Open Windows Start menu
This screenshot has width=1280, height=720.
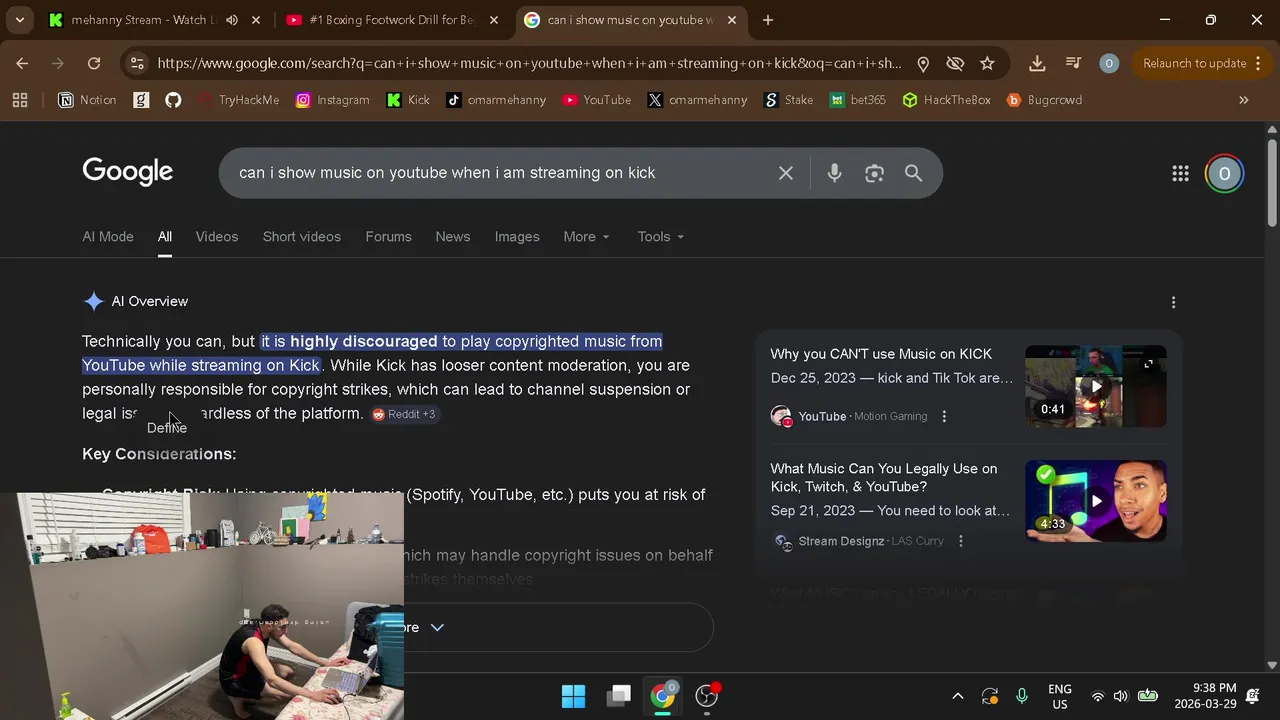(x=573, y=696)
